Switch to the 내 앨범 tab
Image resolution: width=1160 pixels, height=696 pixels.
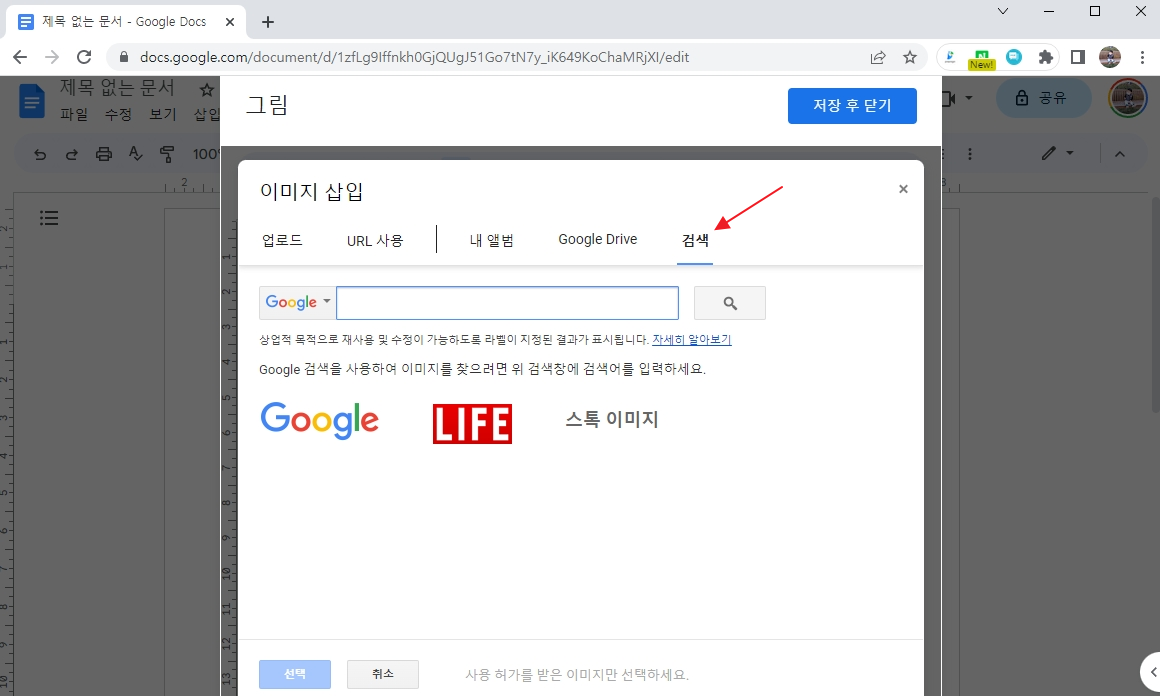[491, 239]
